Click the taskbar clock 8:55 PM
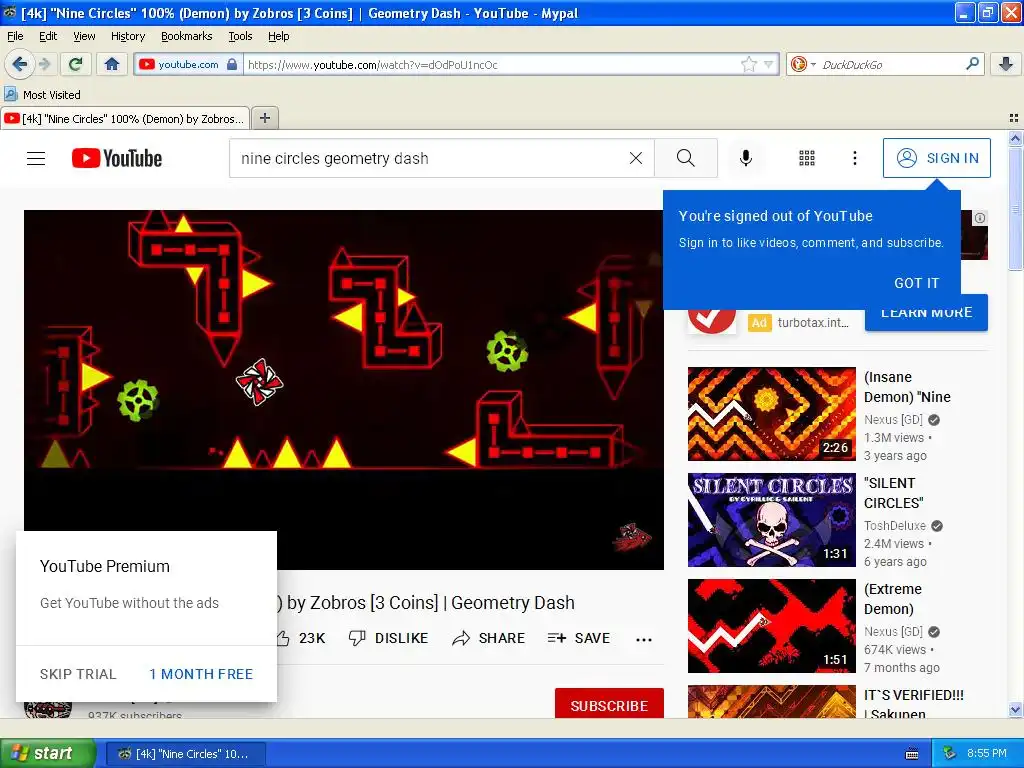This screenshot has height=768, width=1024. coord(986,753)
